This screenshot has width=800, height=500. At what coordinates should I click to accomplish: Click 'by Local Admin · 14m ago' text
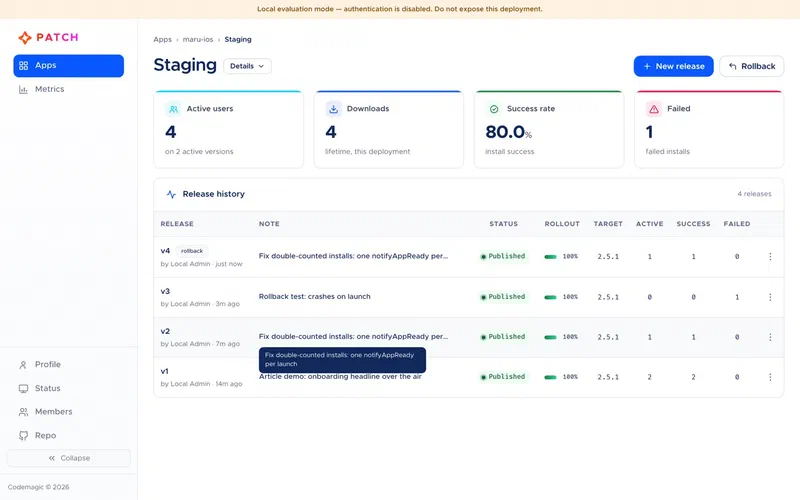(201, 384)
